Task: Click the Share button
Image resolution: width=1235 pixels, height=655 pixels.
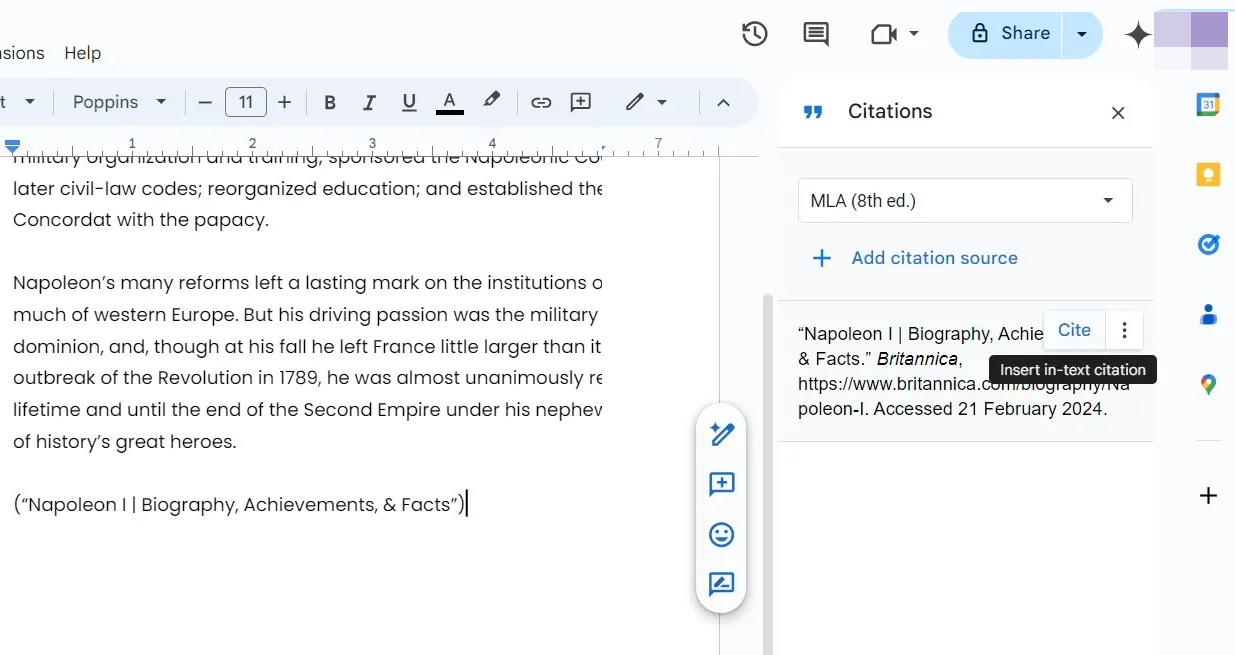Action: pos(1009,34)
